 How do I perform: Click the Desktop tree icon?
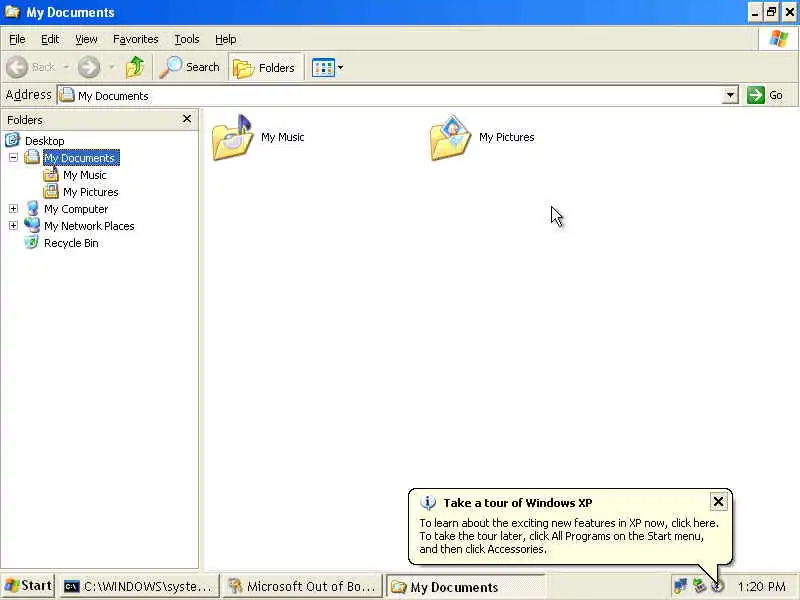tap(12, 139)
